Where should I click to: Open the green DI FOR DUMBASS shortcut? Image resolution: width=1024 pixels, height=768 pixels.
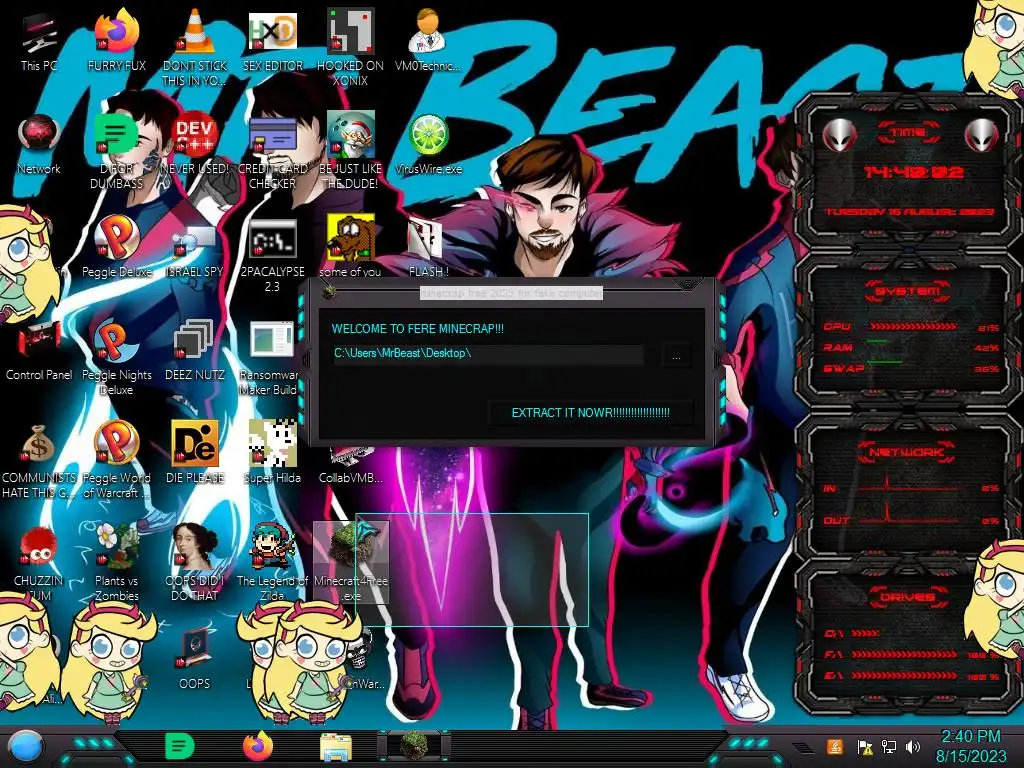[x=117, y=152]
